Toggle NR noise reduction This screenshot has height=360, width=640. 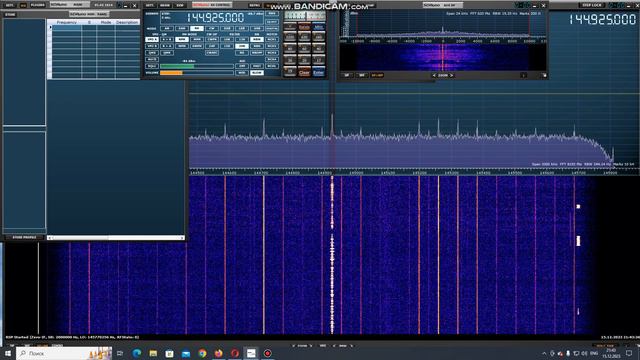(242, 53)
